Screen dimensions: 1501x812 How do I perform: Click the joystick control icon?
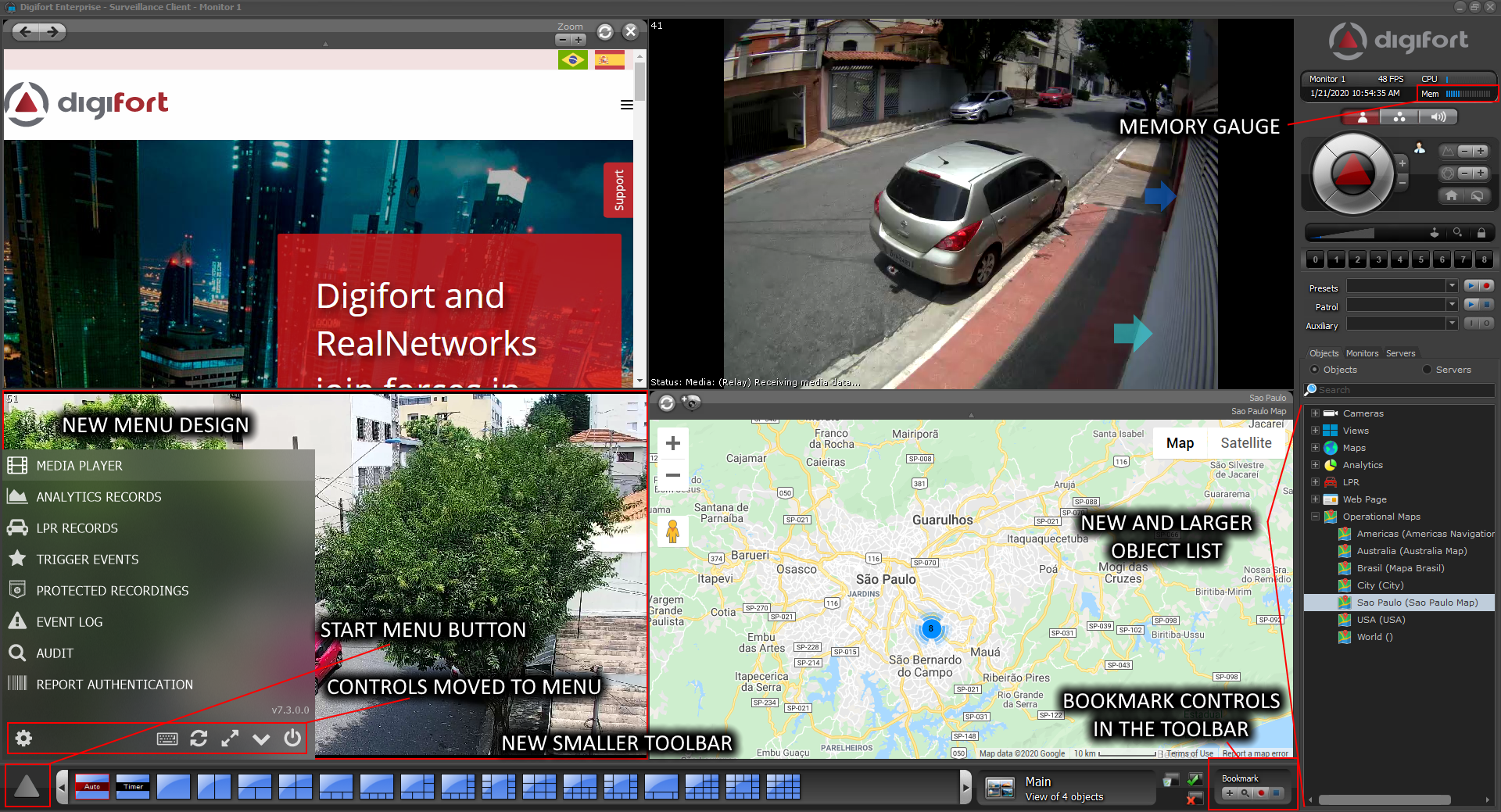point(1435,233)
